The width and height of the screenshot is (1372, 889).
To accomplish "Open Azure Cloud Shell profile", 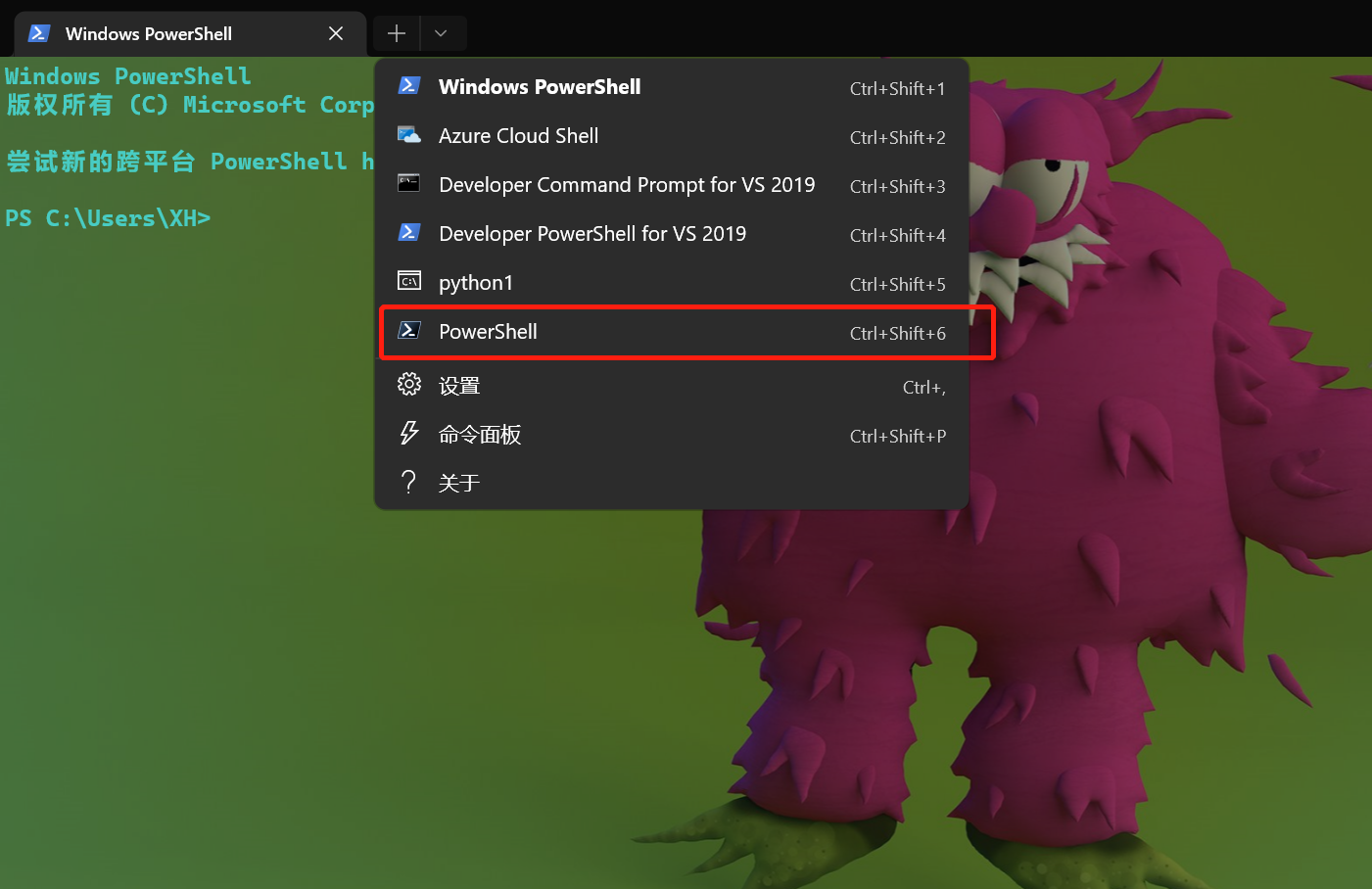I will (x=672, y=136).
